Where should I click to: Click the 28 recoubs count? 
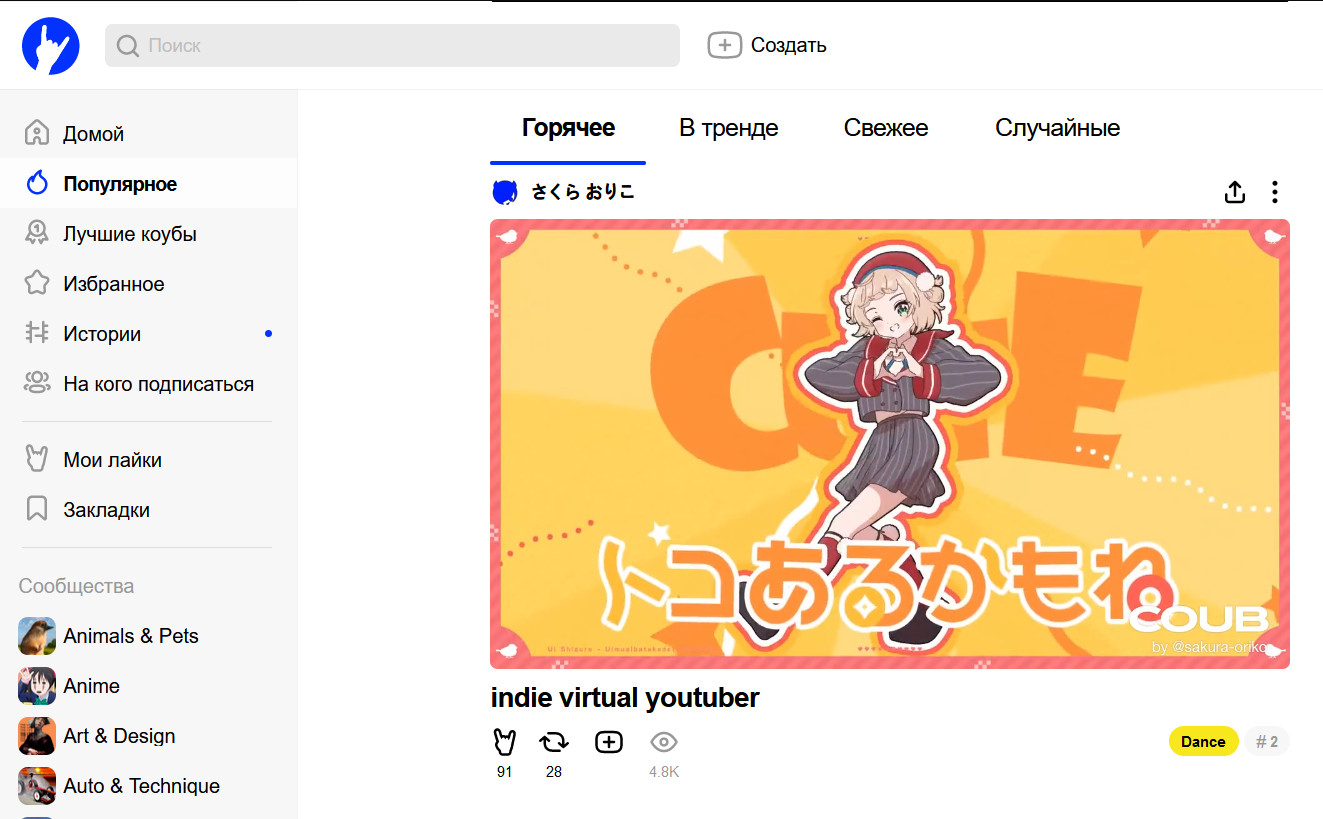(x=554, y=772)
